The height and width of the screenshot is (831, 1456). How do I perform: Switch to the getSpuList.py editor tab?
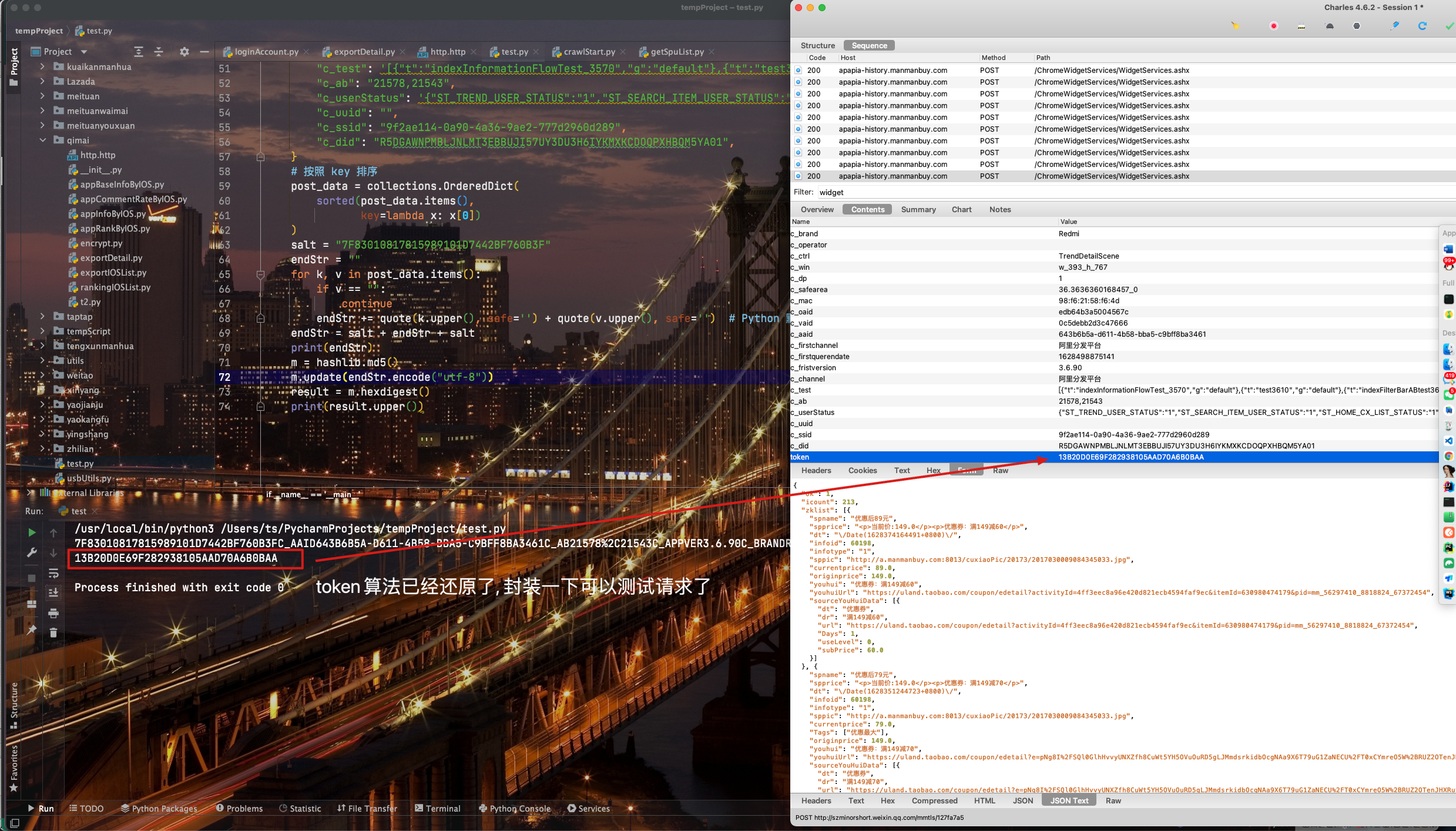pyautogui.click(x=677, y=52)
